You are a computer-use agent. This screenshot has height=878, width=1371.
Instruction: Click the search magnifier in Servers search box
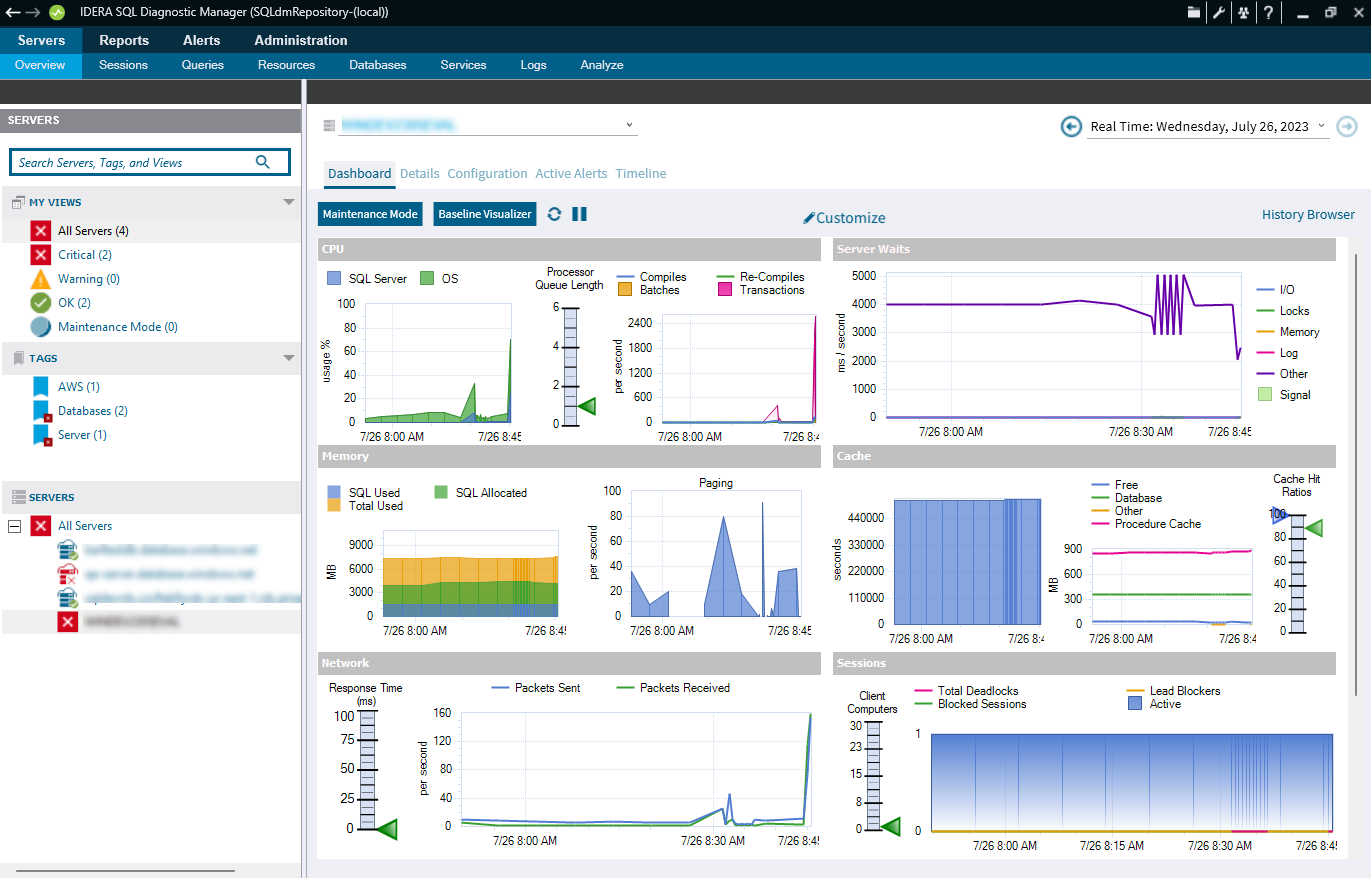(x=263, y=162)
